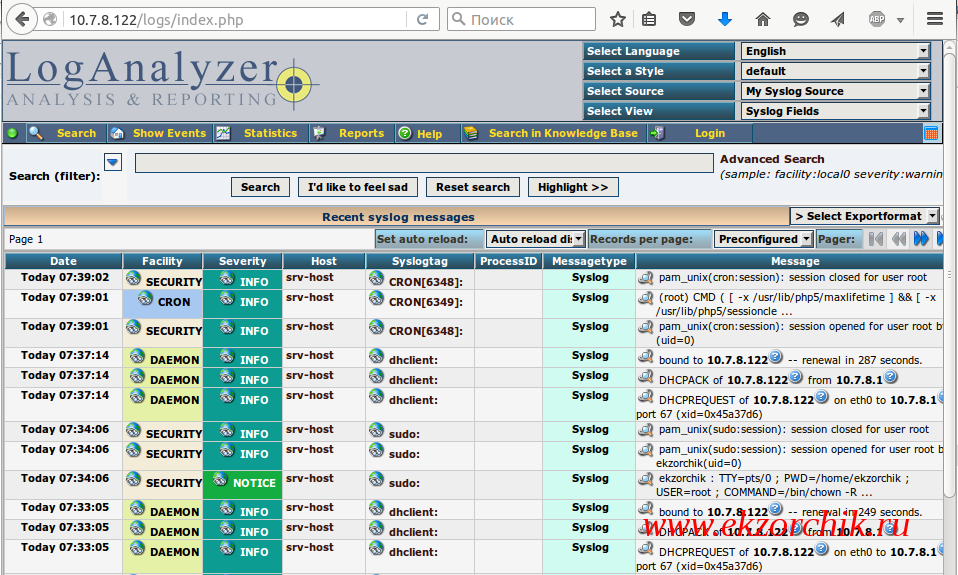Image resolution: width=958 pixels, height=575 pixels.
Task: Open the ABP icon dropdown arrow
Action: click(x=900, y=20)
